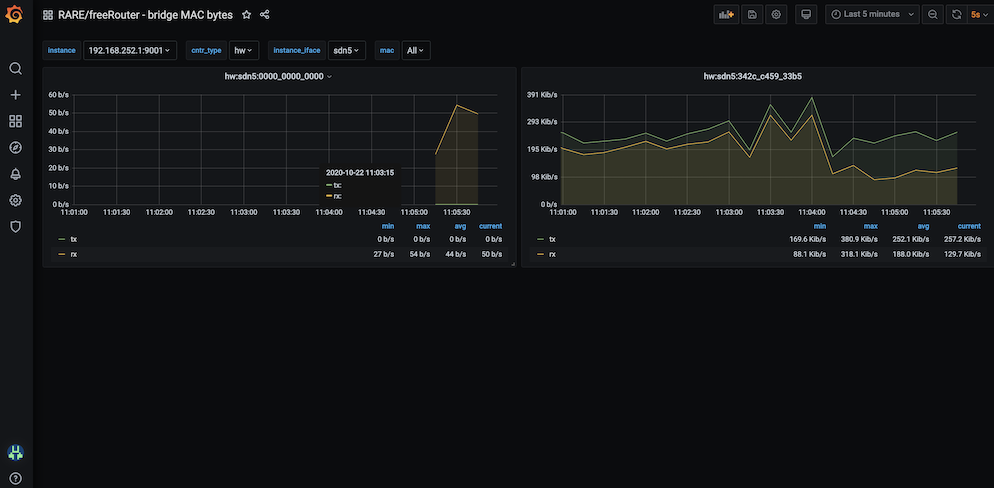Click the dashboard grid icon beside title
Image resolution: width=994 pixels, height=488 pixels.
[48, 15]
